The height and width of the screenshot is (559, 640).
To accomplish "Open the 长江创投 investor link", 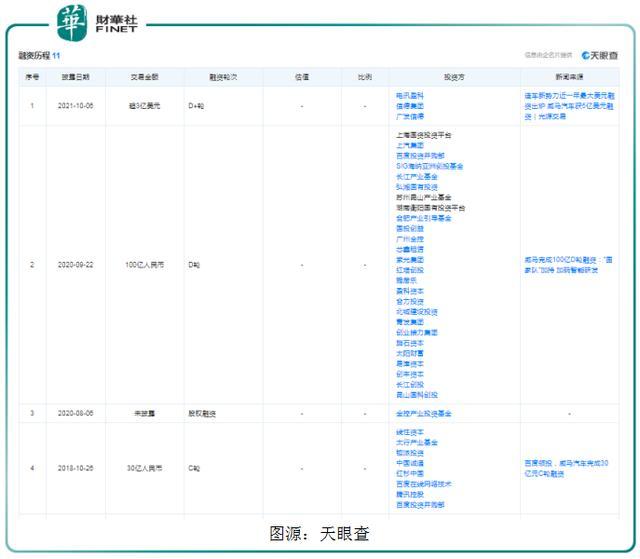I will (410, 385).
